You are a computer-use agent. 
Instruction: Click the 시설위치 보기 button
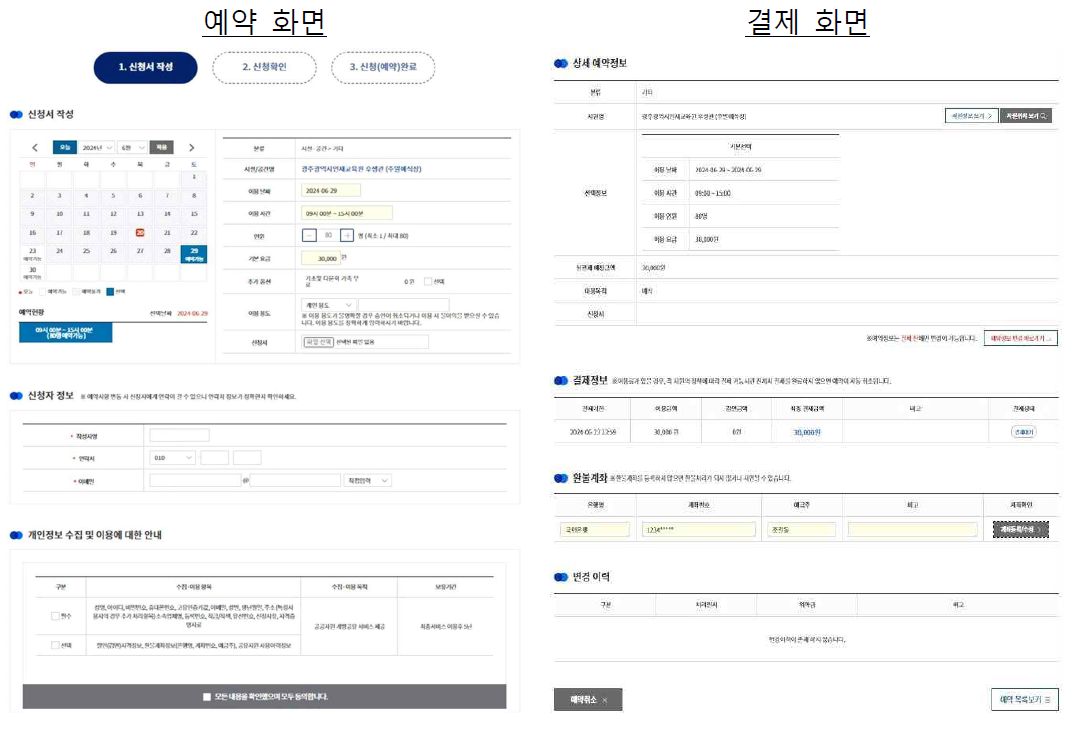1026,116
